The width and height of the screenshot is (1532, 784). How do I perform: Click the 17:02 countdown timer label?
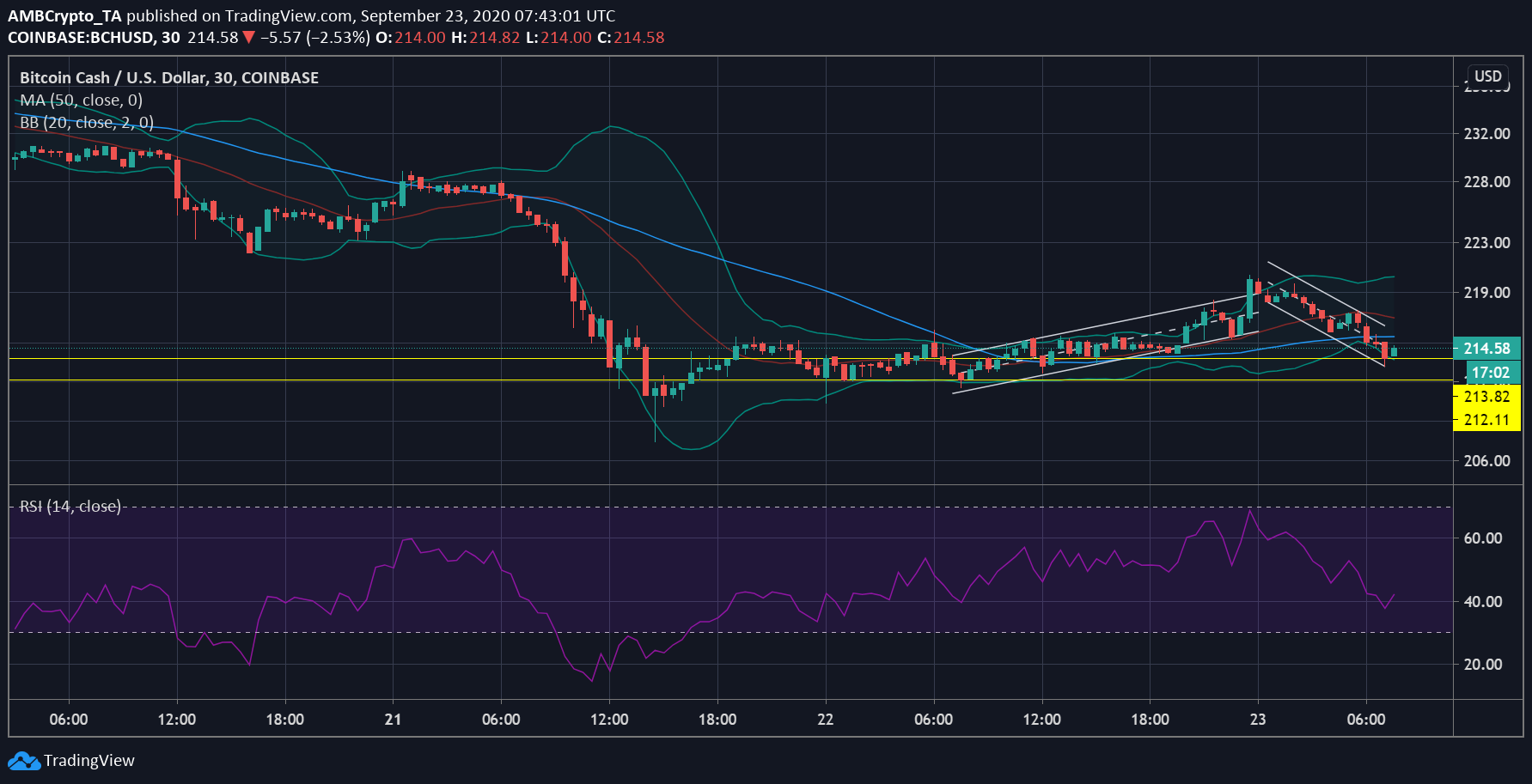point(1489,373)
